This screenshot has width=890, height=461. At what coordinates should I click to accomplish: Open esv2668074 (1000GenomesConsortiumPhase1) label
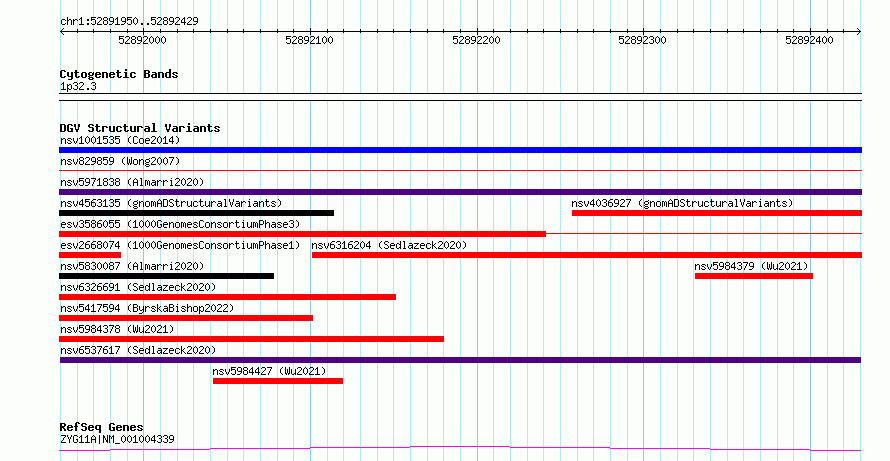click(180, 245)
